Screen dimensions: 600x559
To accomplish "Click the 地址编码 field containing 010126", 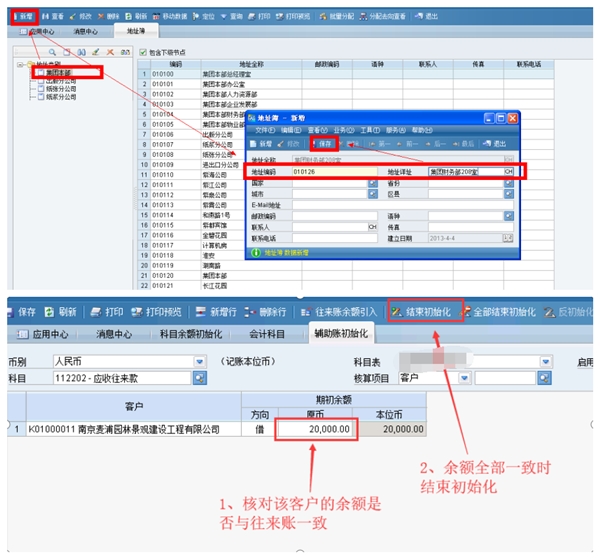I will pyautogui.click(x=335, y=172).
